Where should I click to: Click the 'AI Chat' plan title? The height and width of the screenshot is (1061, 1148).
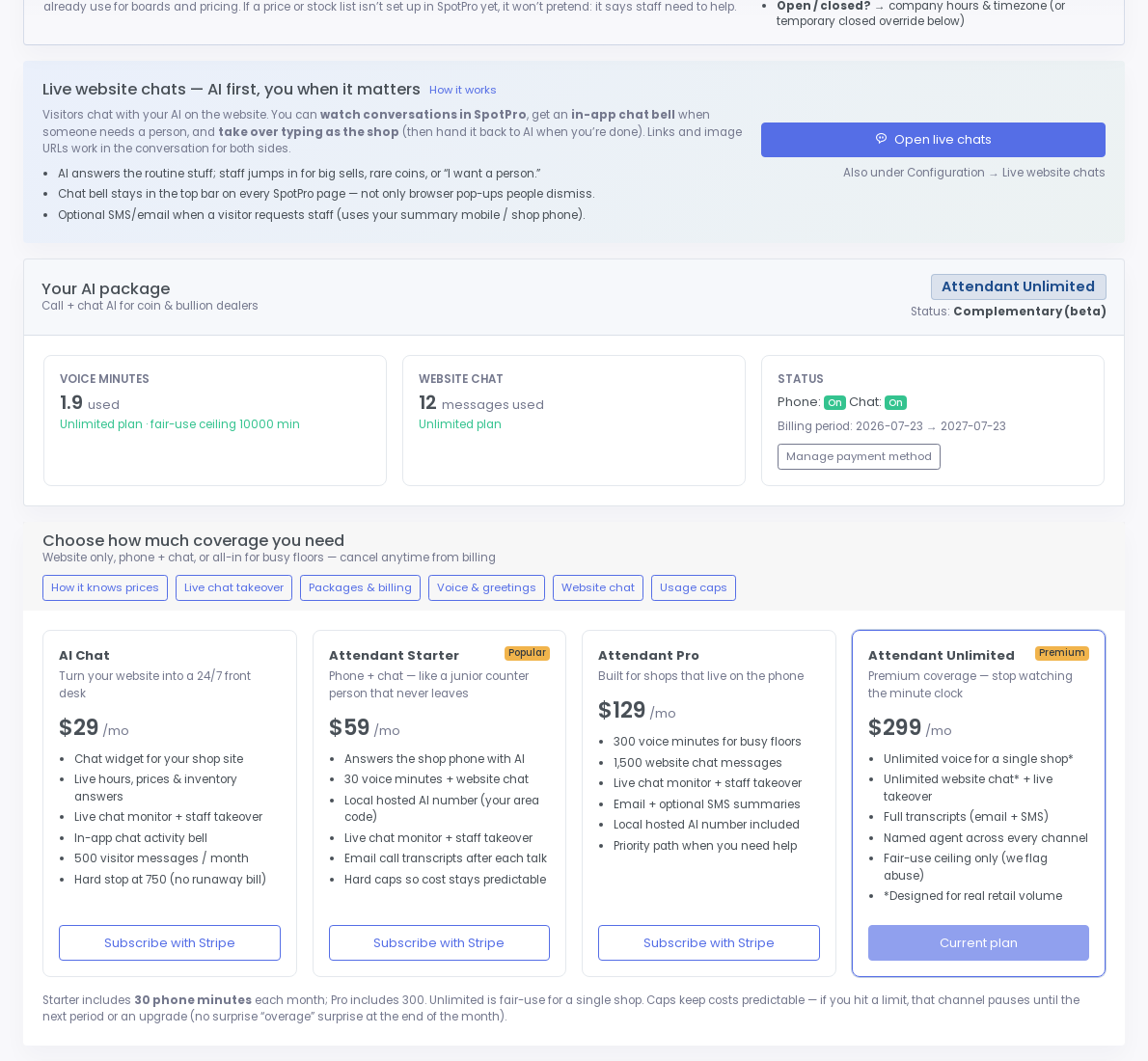[84, 655]
